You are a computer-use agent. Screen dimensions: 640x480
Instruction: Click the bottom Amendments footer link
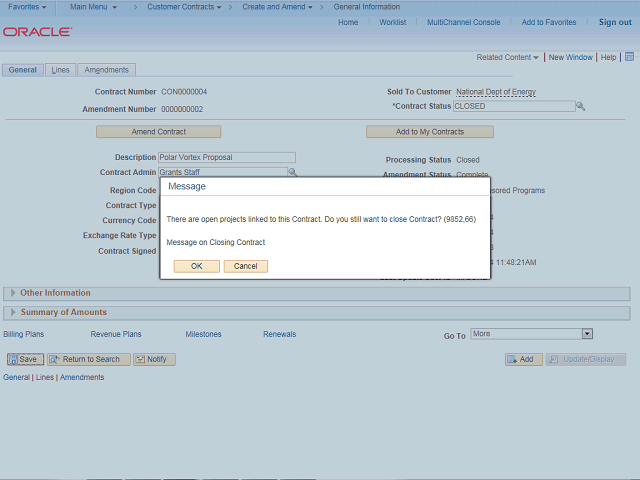click(x=82, y=378)
